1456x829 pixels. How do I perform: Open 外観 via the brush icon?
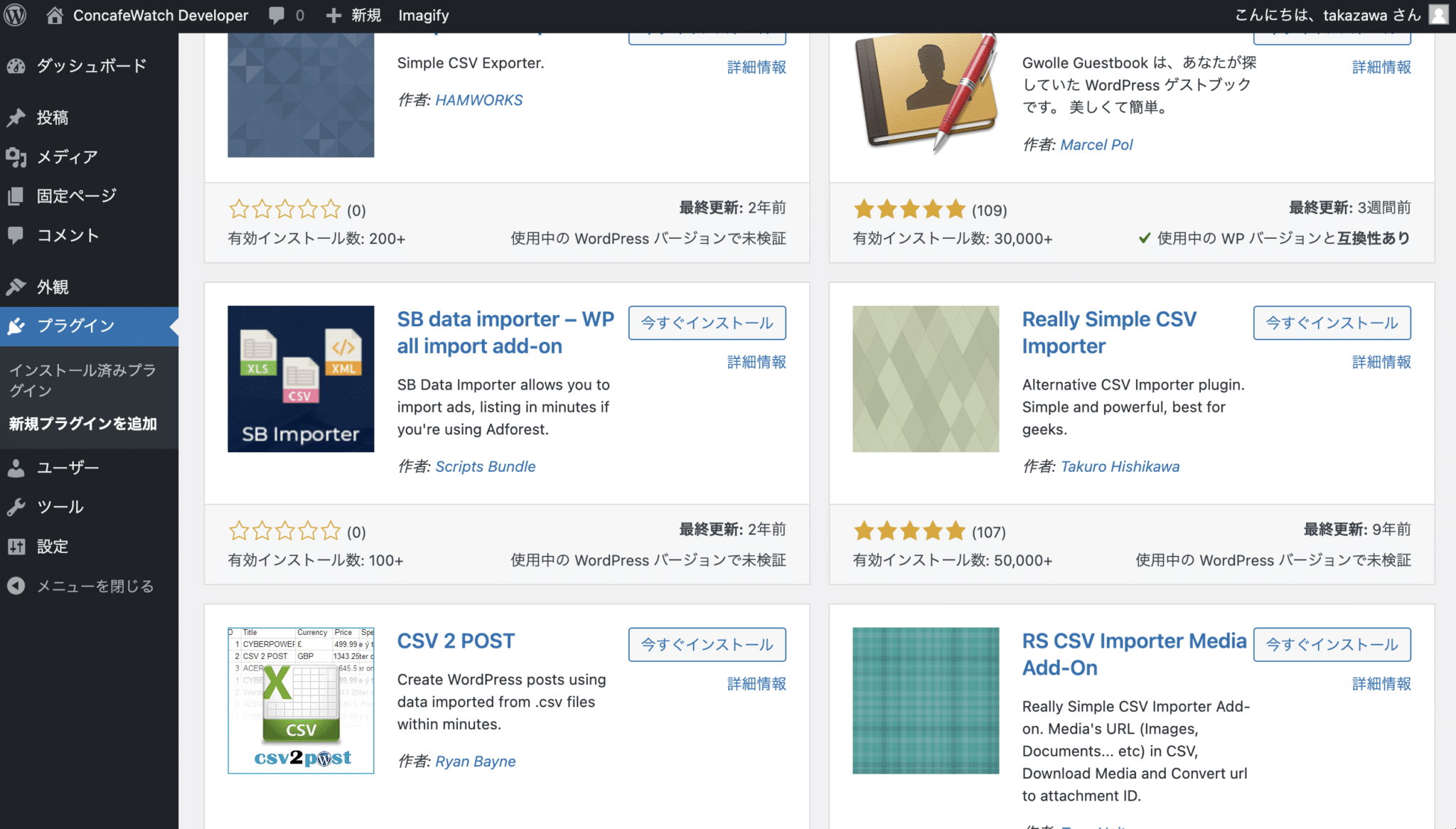(x=17, y=287)
